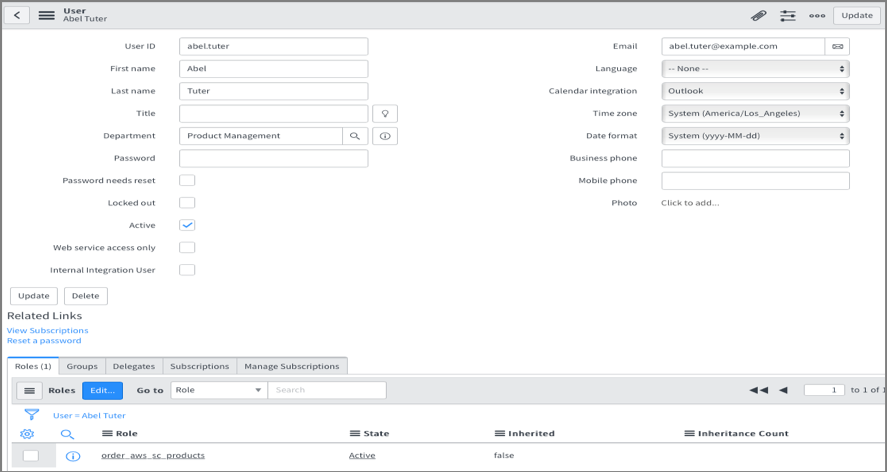Go back using the header arrow
The height and width of the screenshot is (472, 887).
point(17,15)
